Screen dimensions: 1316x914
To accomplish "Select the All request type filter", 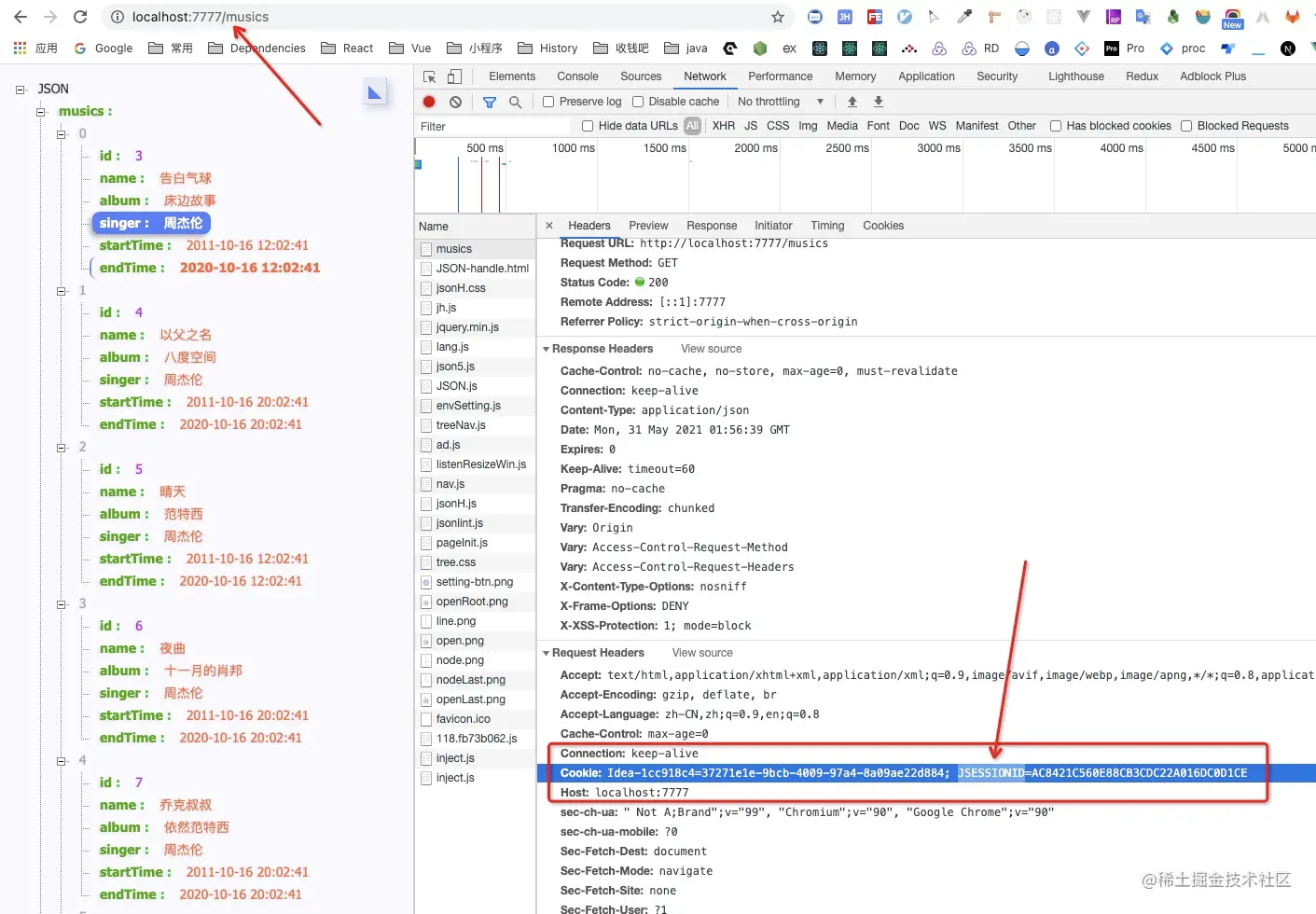I will point(692,126).
